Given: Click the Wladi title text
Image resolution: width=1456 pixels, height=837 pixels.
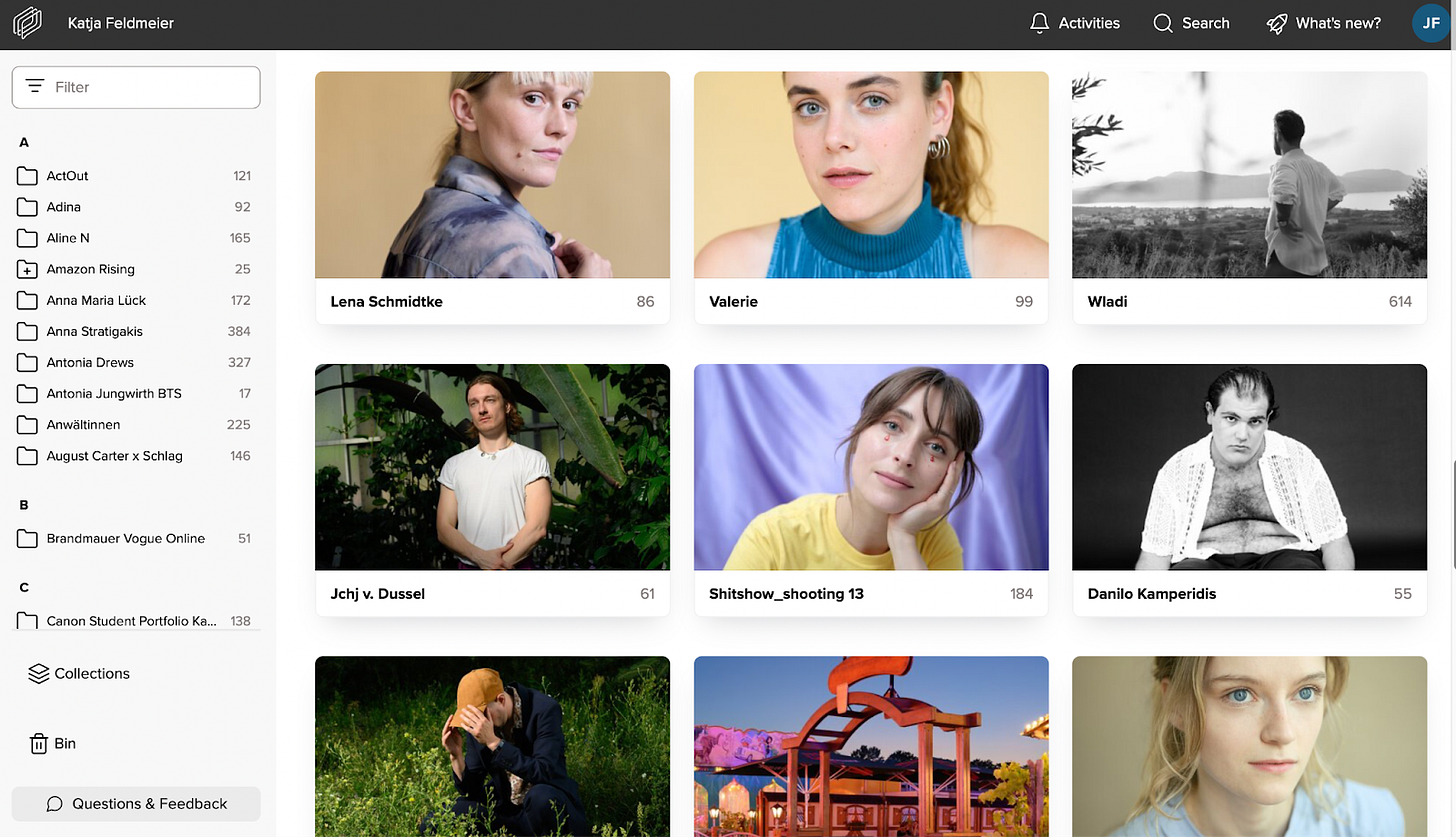Looking at the screenshot, I should coord(1107,301).
